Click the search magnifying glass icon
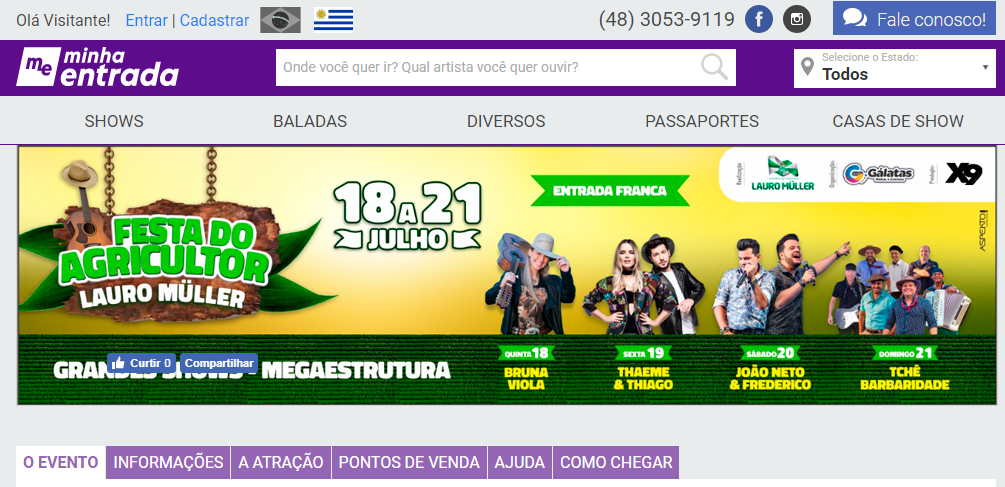The image size is (1005, 487). [x=714, y=67]
